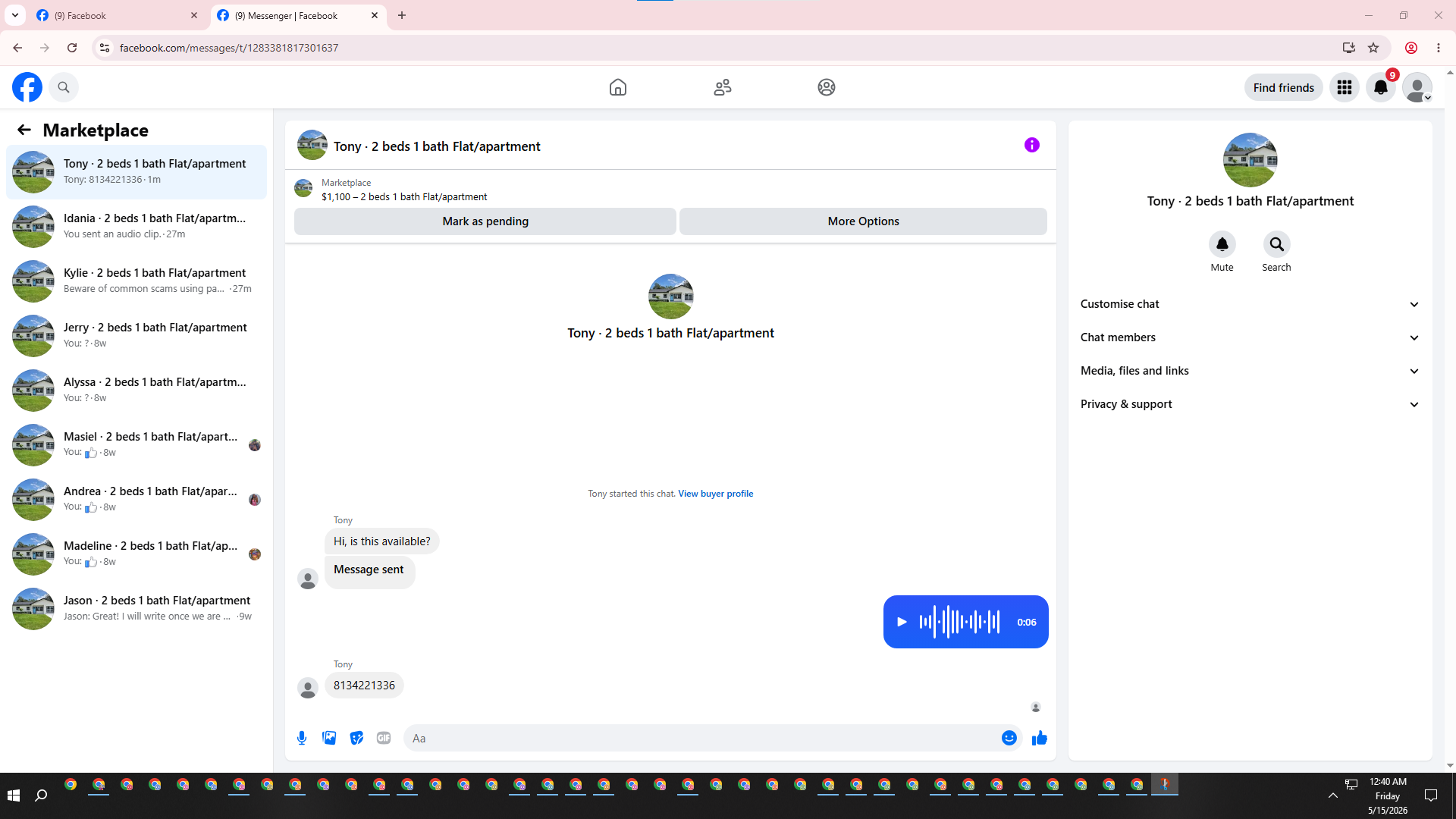Click Find friends button

(1283, 87)
